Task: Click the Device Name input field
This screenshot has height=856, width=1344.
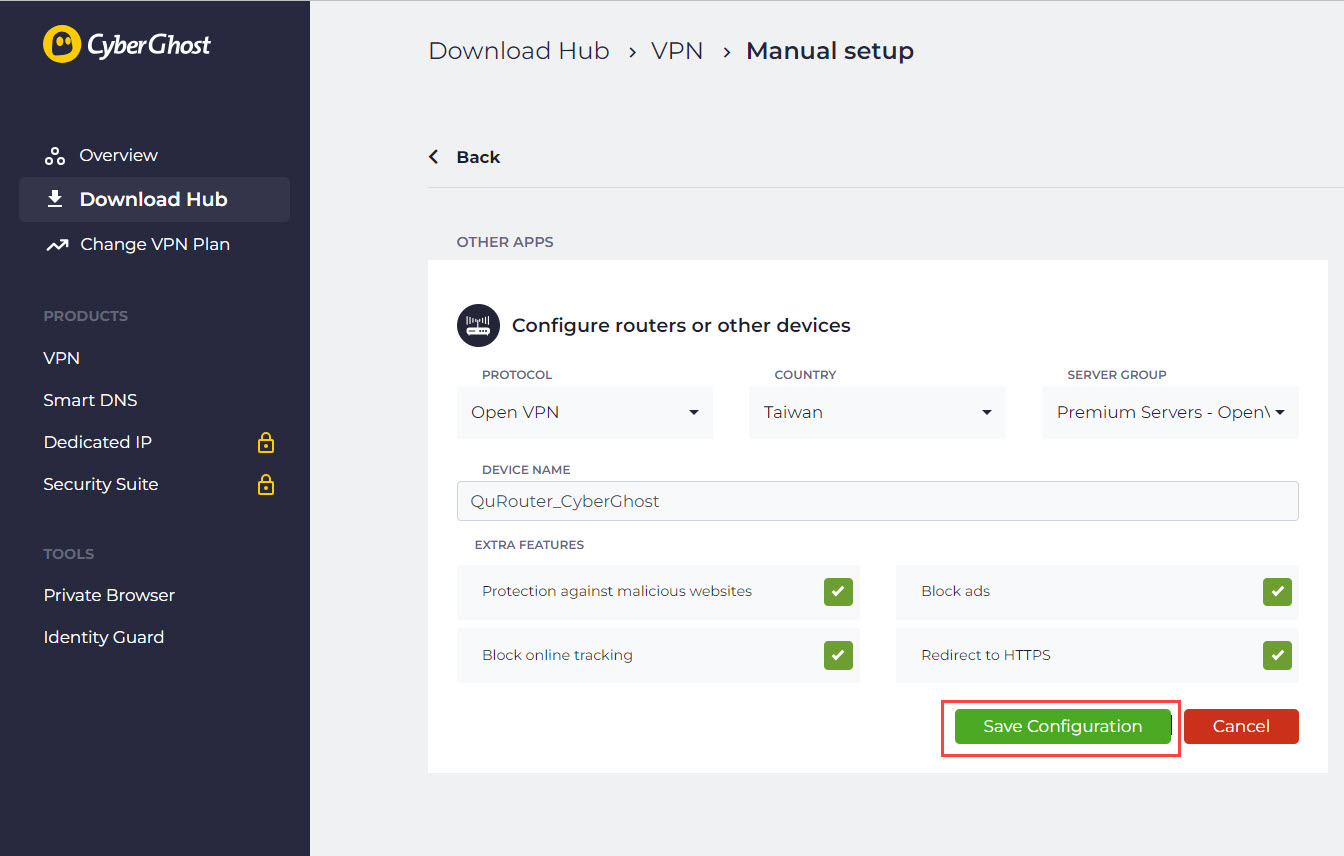Action: point(877,501)
